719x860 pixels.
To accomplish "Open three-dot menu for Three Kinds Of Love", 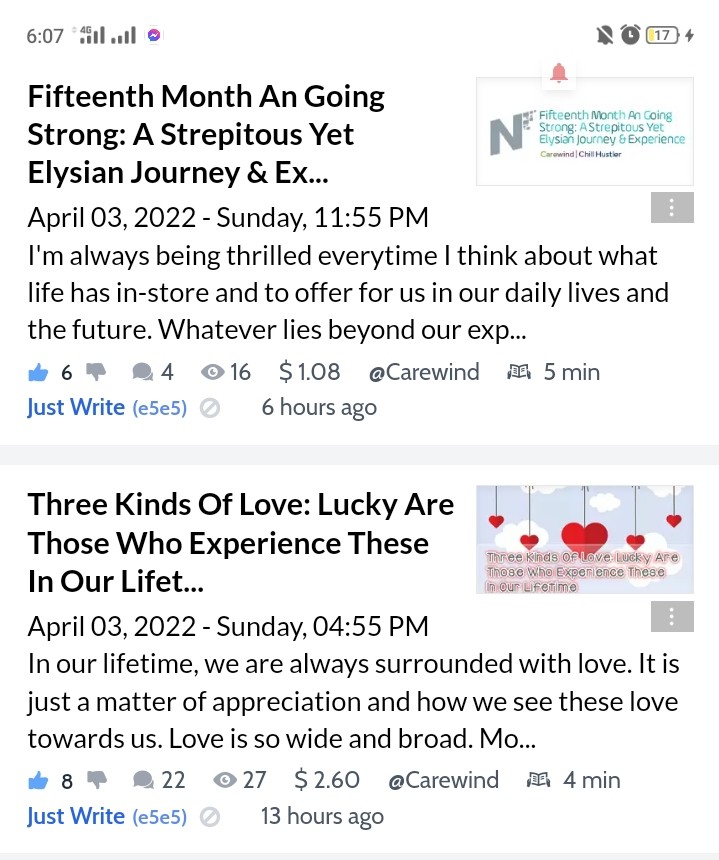I will 672,616.
